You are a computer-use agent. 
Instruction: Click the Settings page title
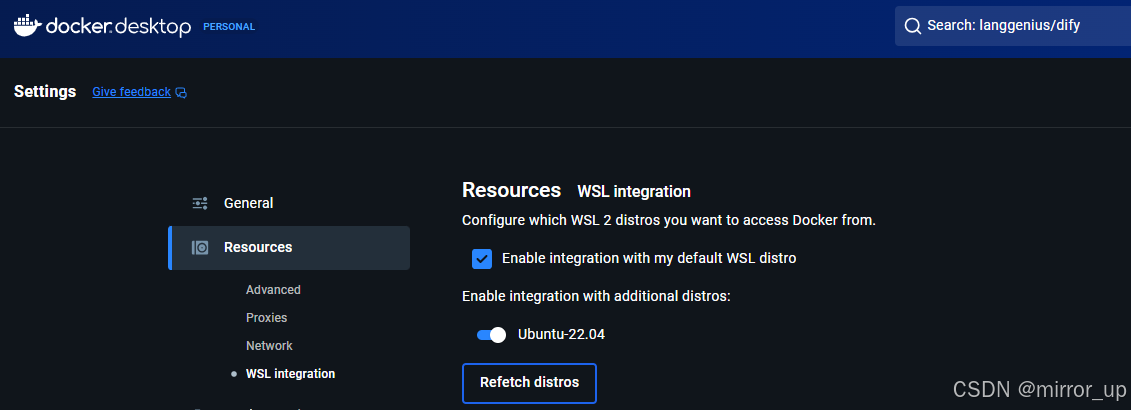point(45,92)
